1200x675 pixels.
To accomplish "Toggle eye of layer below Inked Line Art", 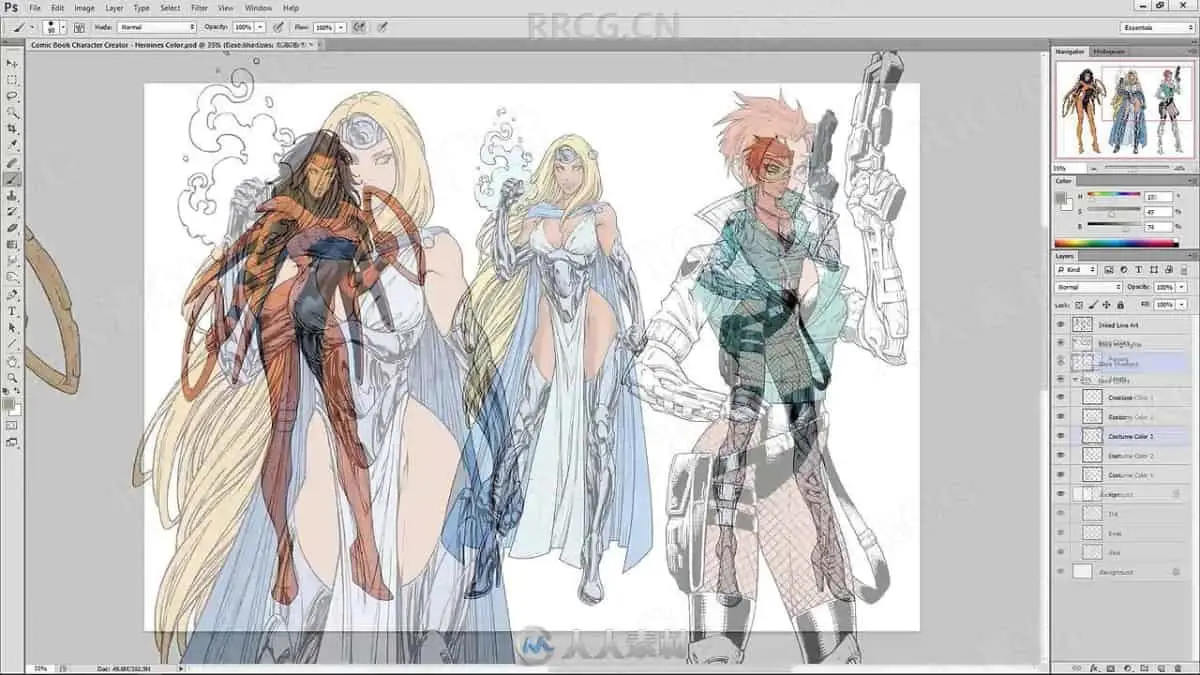I will point(1061,343).
